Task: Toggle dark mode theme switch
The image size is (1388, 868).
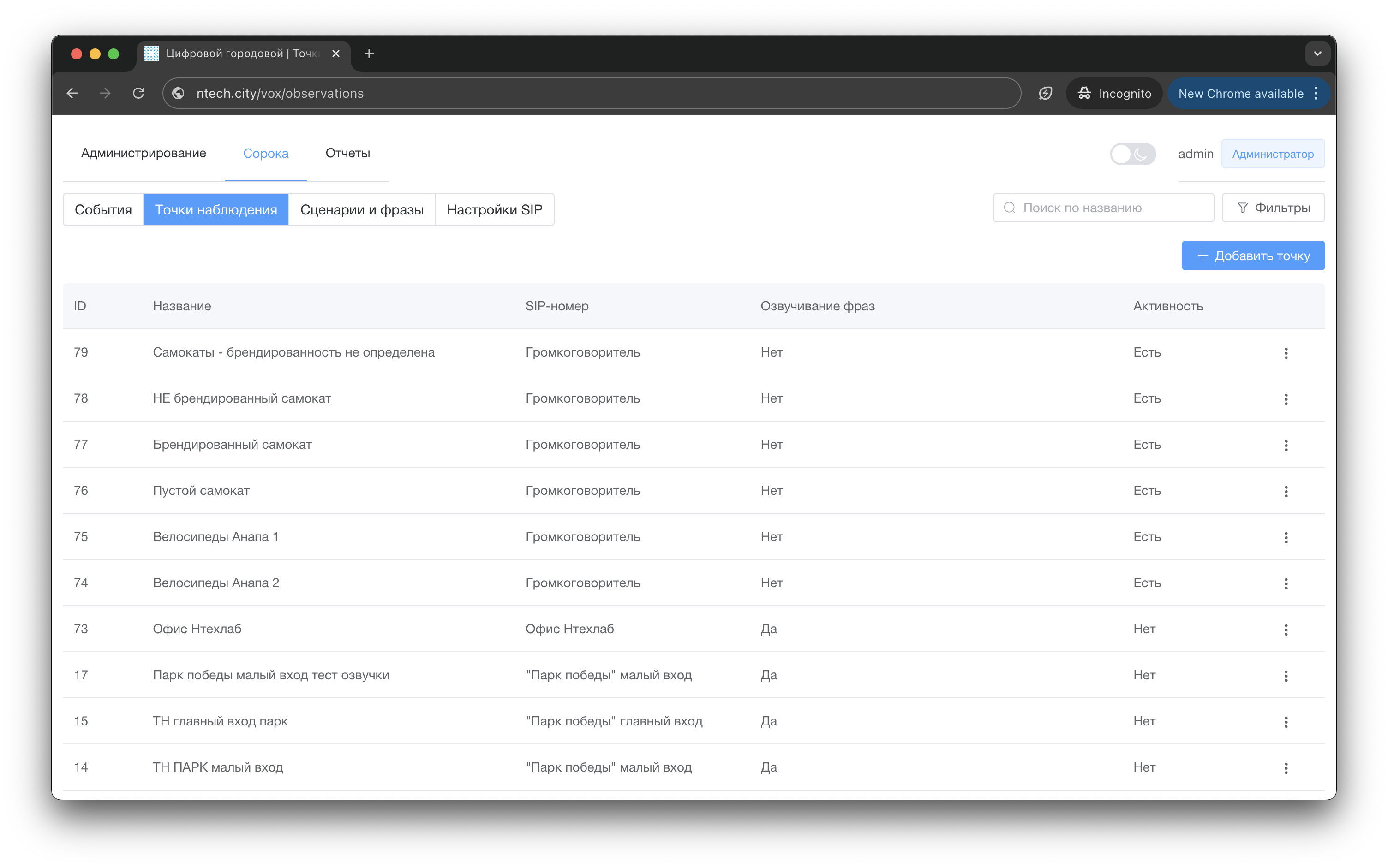Action: click(1132, 154)
